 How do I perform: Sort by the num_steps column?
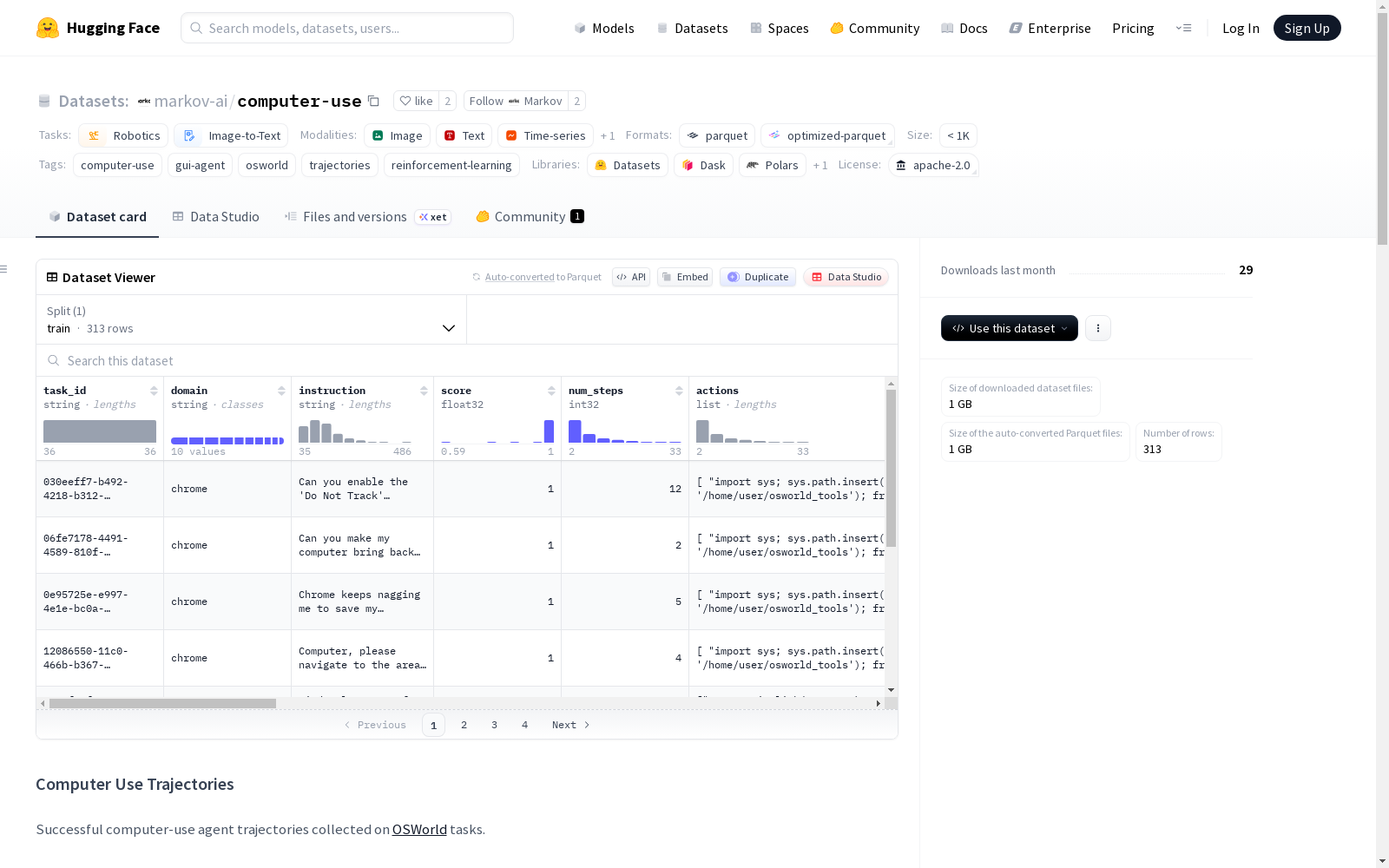[679, 391]
